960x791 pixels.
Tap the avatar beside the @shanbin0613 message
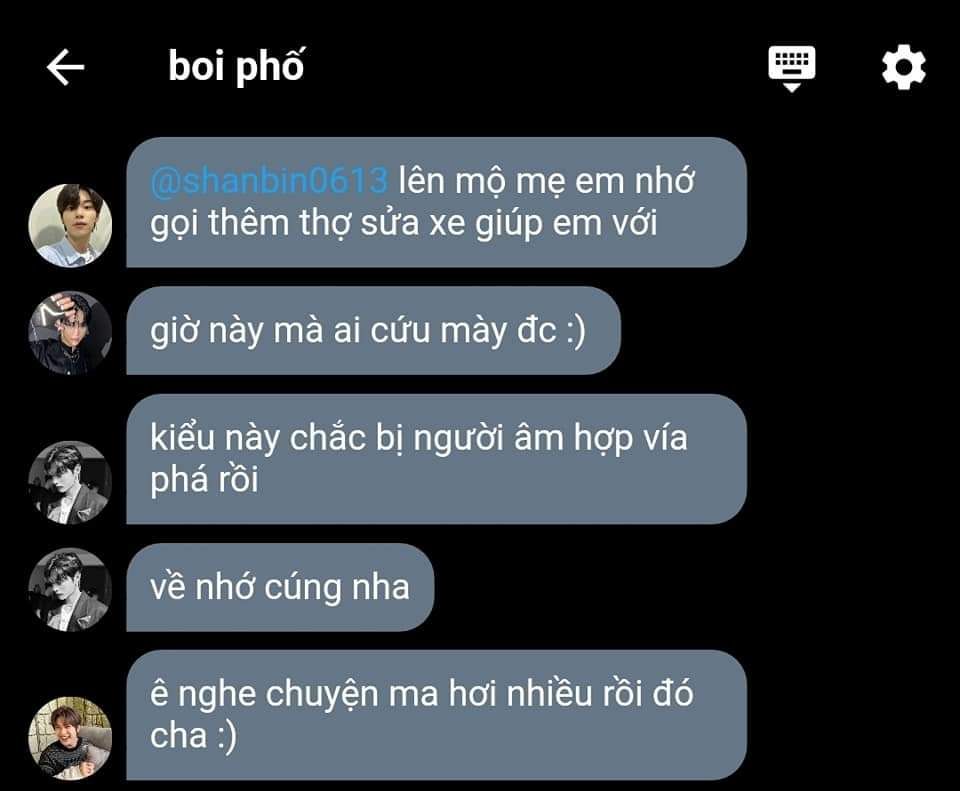pyautogui.click(x=70, y=226)
